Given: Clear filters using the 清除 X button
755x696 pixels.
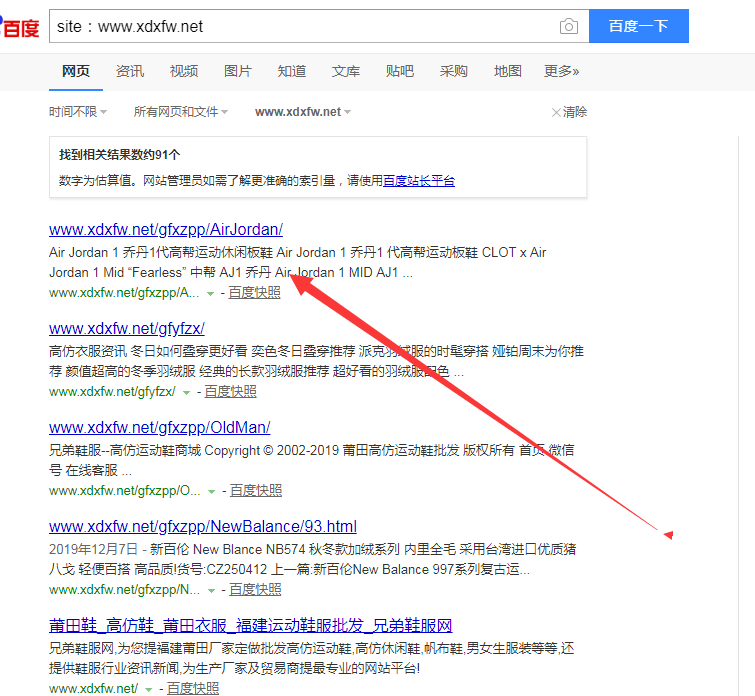Looking at the screenshot, I should [569, 112].
